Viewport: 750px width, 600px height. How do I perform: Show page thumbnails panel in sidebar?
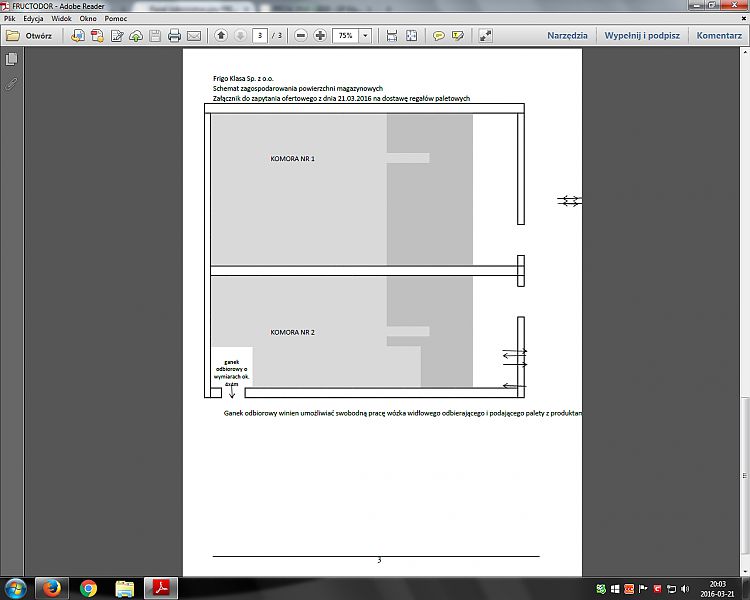[11, 60]
